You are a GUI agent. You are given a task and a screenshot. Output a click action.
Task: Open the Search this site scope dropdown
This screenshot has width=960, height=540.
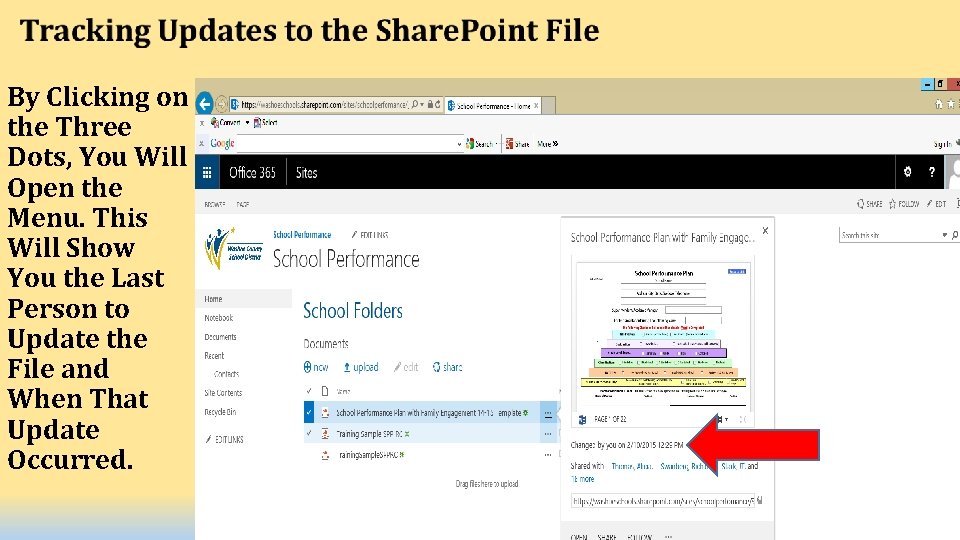tap(945, 235)
